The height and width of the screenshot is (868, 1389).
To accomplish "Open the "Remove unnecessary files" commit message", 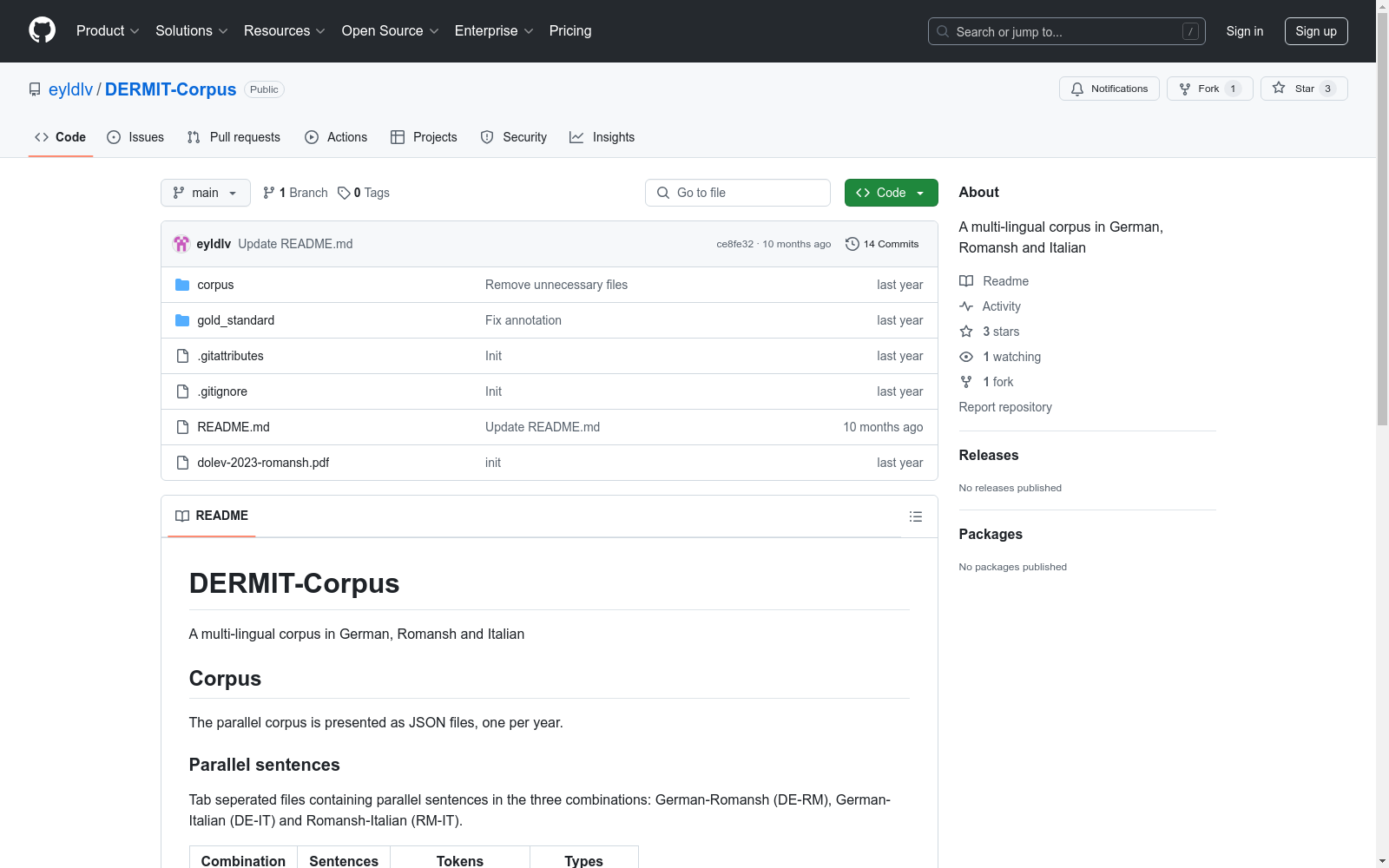I will (x=556, y=285).
